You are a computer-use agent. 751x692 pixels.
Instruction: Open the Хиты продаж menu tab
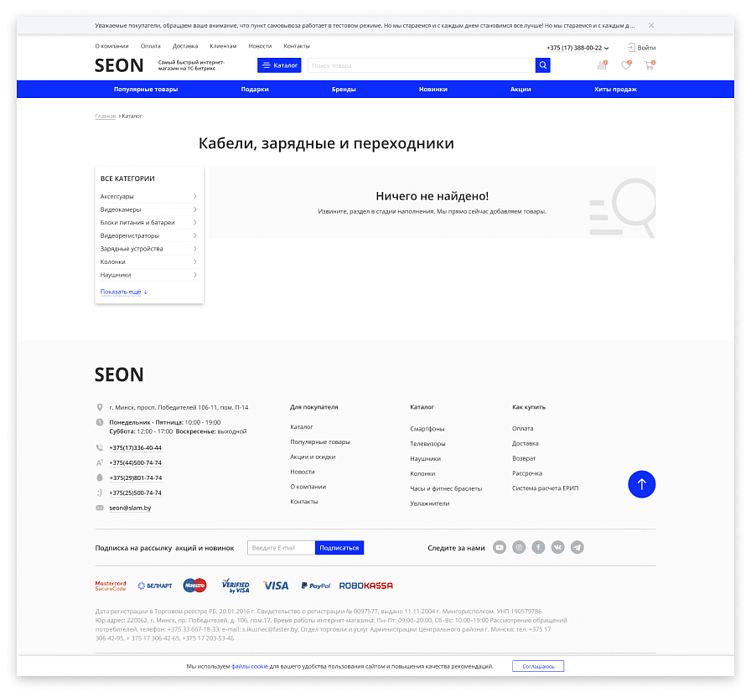coord(615,89)
